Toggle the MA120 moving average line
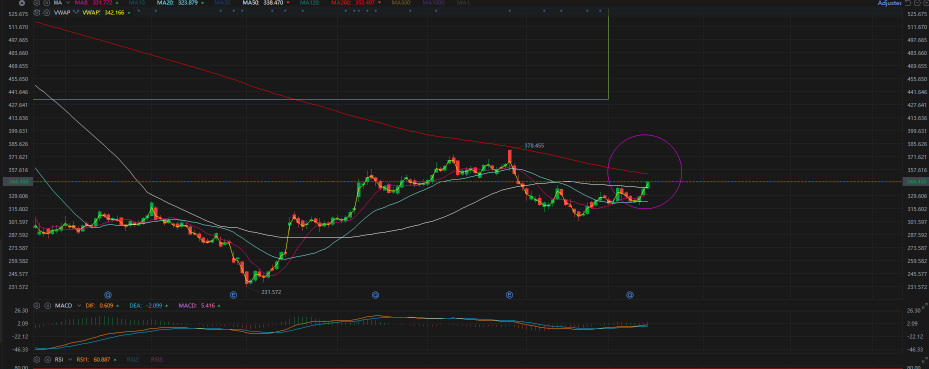Viewport: 929px width, 369px height. tap(310, 3)
